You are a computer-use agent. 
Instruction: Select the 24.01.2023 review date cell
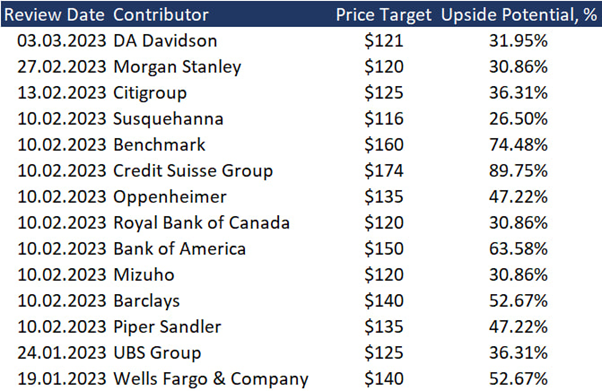click(61, 353)
